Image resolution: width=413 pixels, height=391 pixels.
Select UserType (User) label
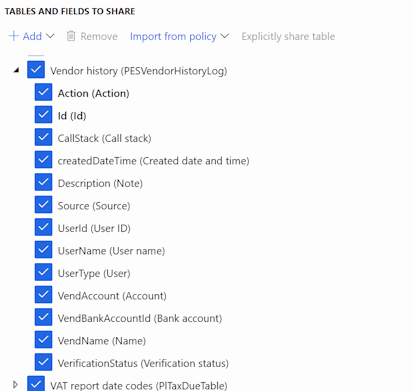tap(94, 273)
